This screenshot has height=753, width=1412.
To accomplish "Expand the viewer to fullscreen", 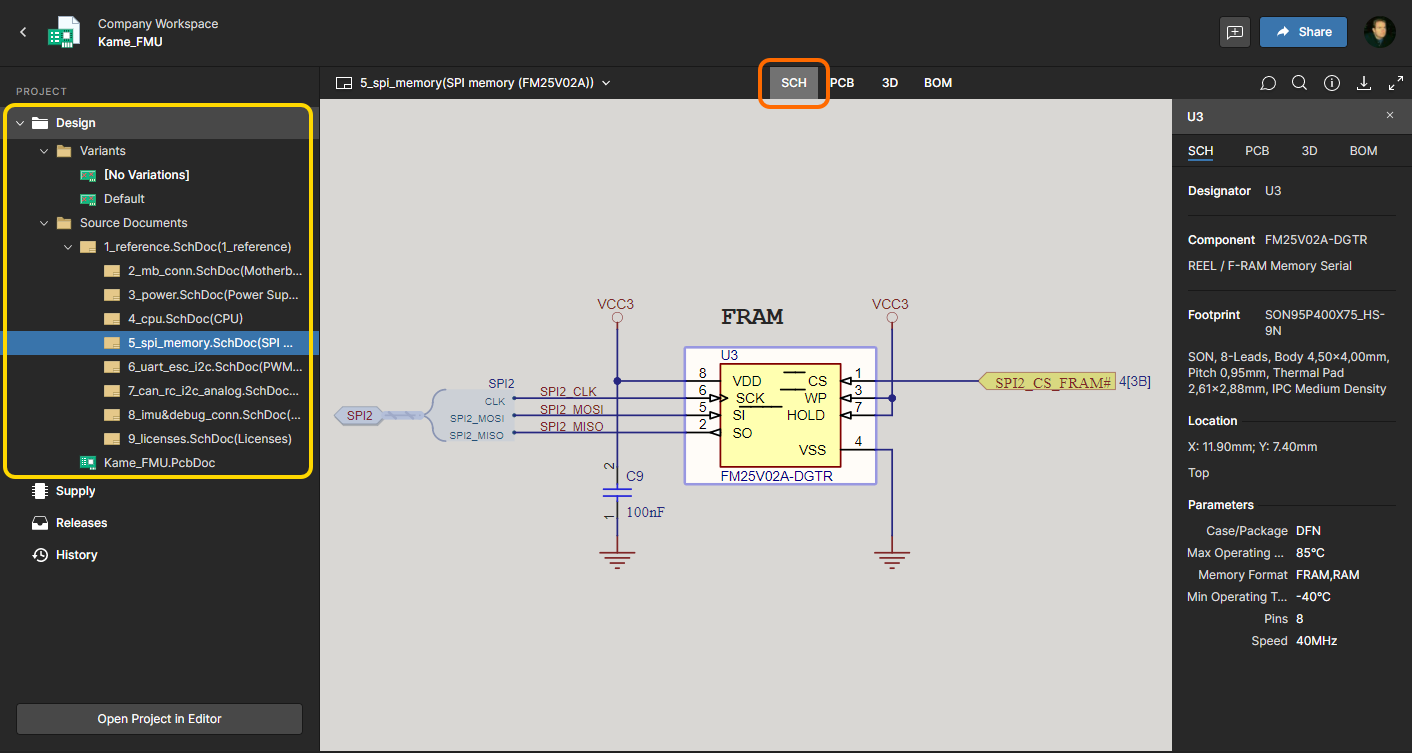I will (1396, 83).
